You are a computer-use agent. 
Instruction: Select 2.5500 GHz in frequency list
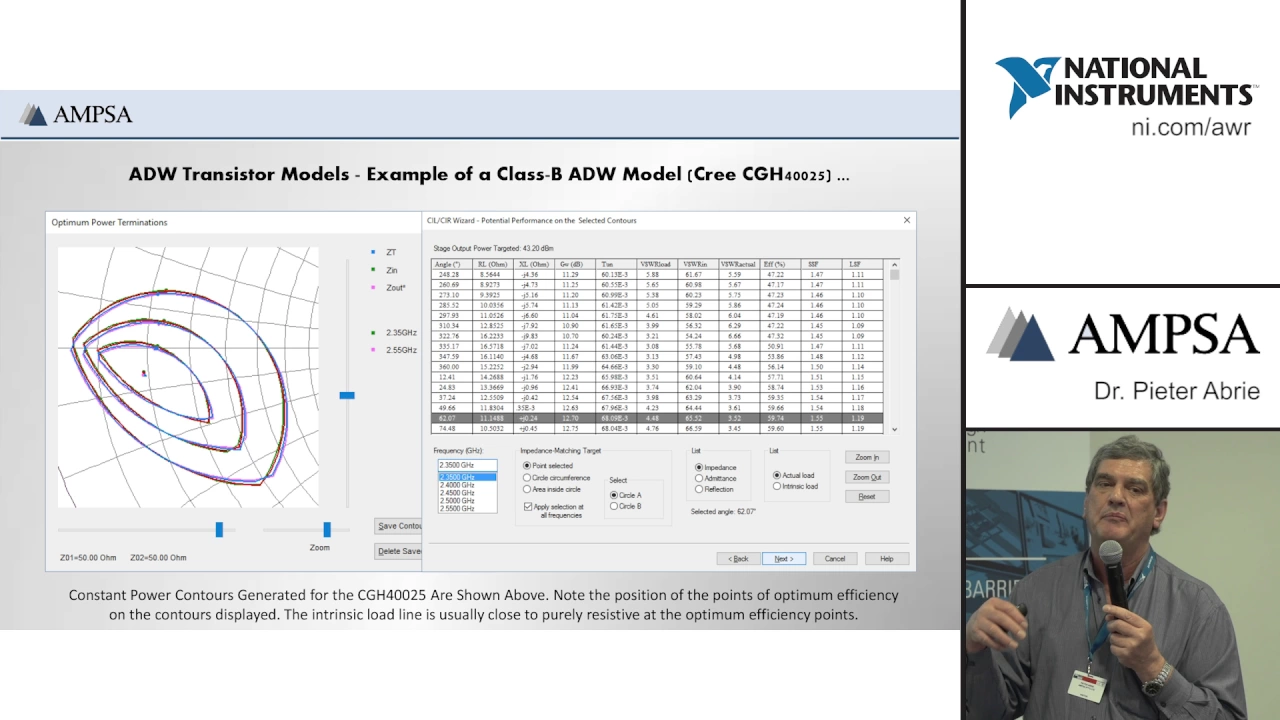[x=467, y=509]
